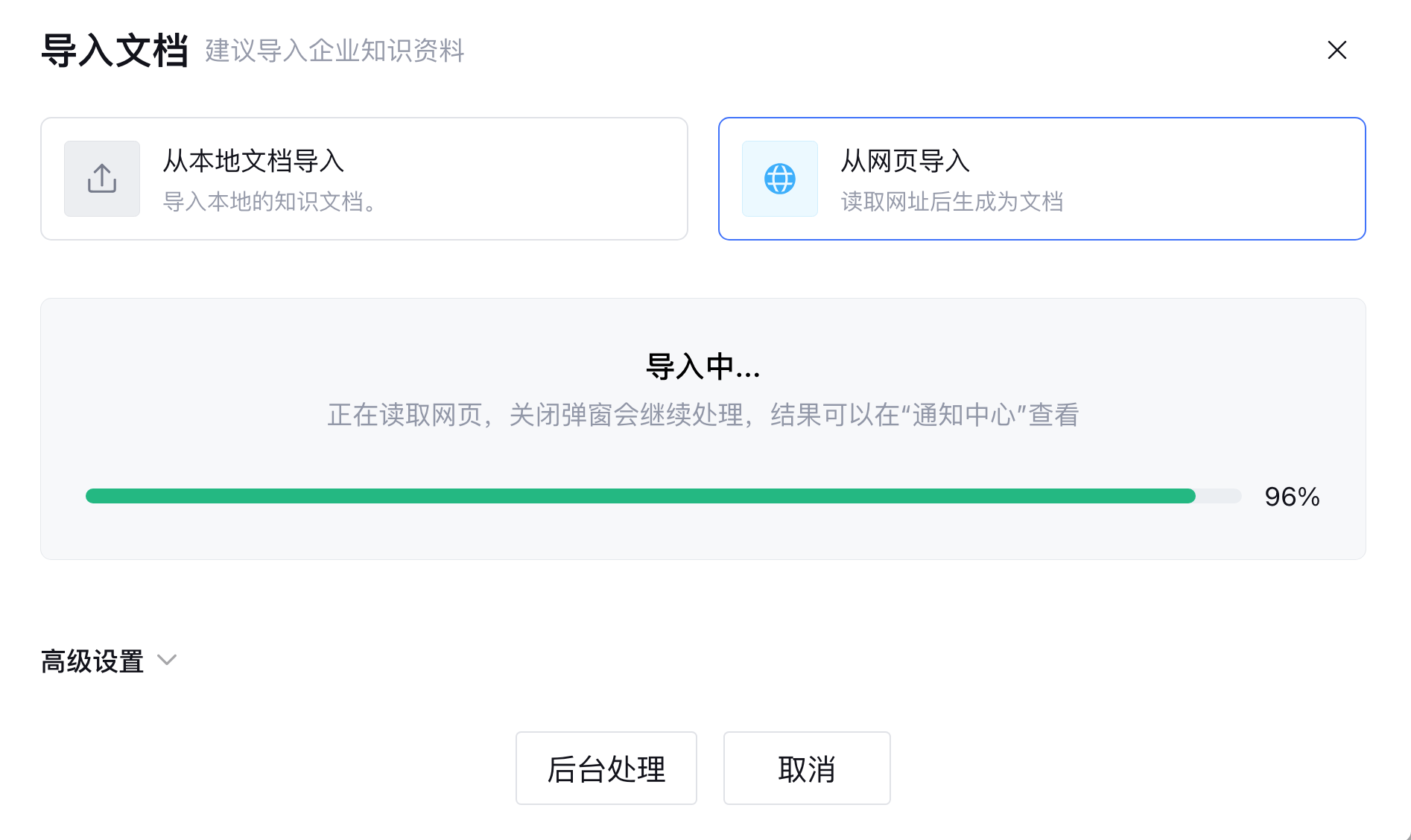Click the 导入本地的知识文档 description text

click(x=271, y=202)
